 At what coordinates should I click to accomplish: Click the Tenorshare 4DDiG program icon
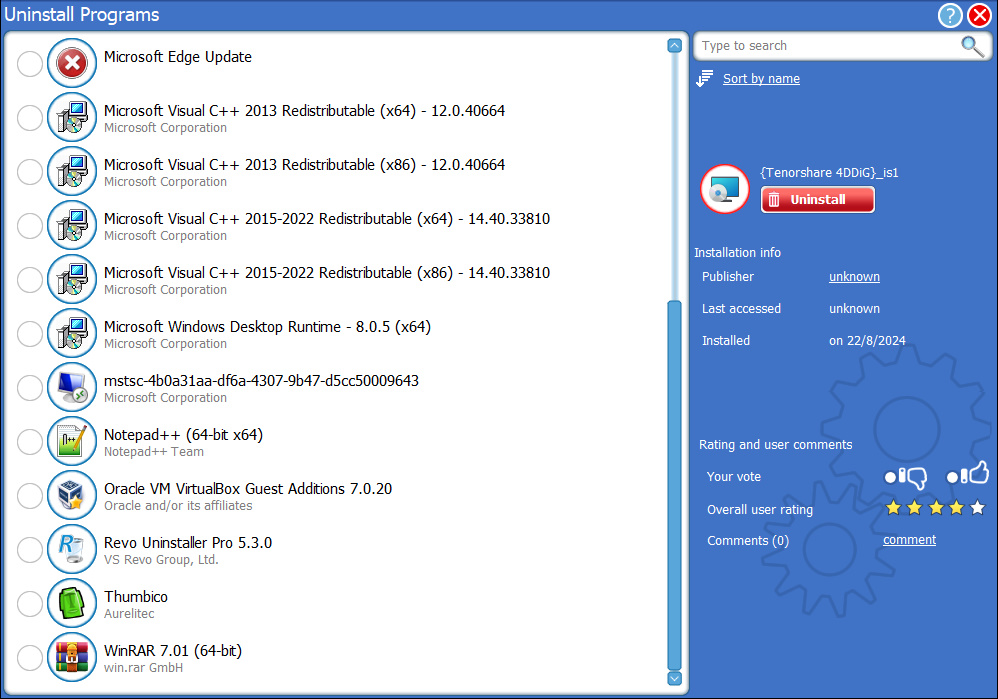(725, 189)
